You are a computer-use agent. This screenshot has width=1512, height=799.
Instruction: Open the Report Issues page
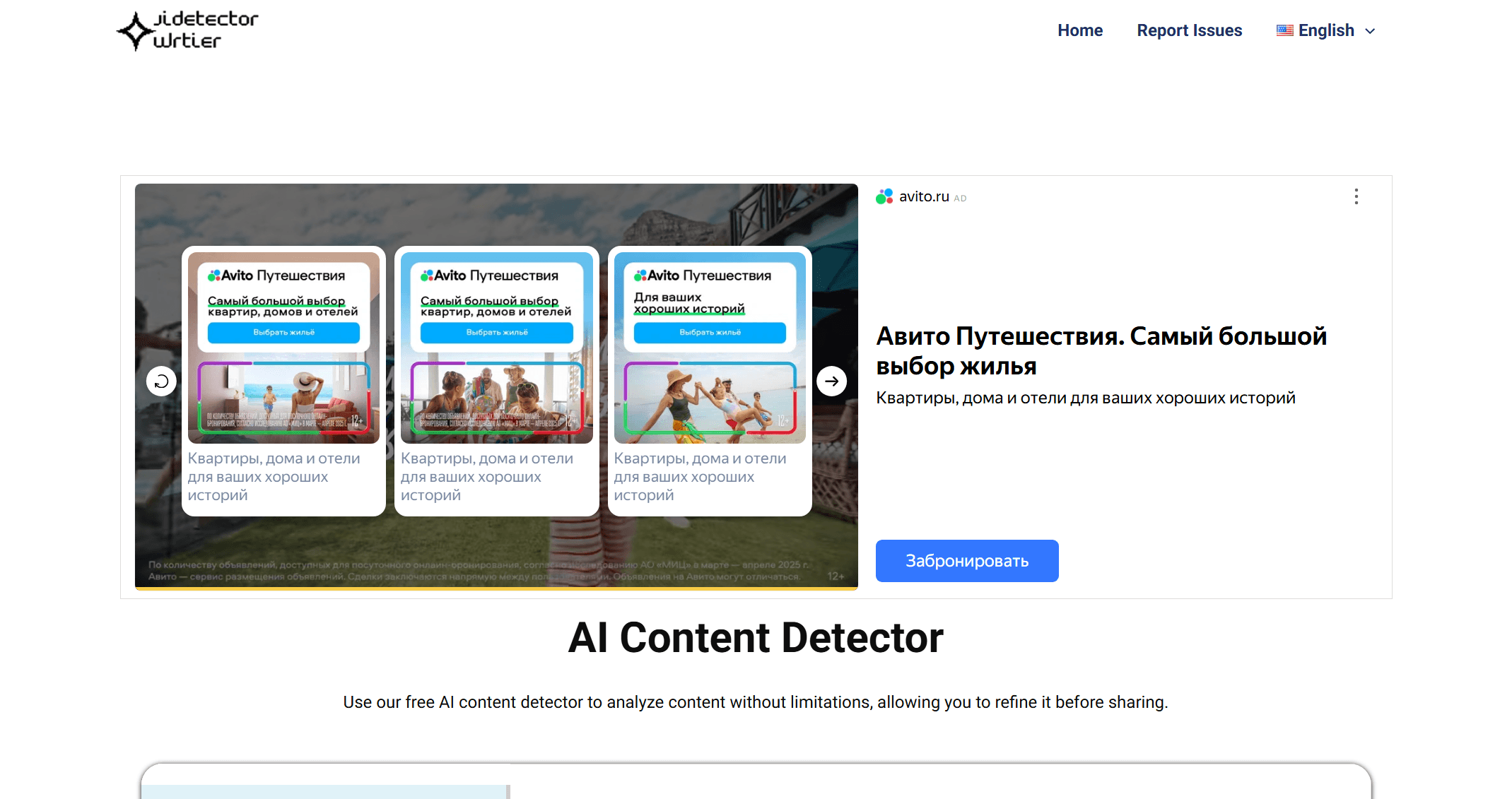point(1190,30)
